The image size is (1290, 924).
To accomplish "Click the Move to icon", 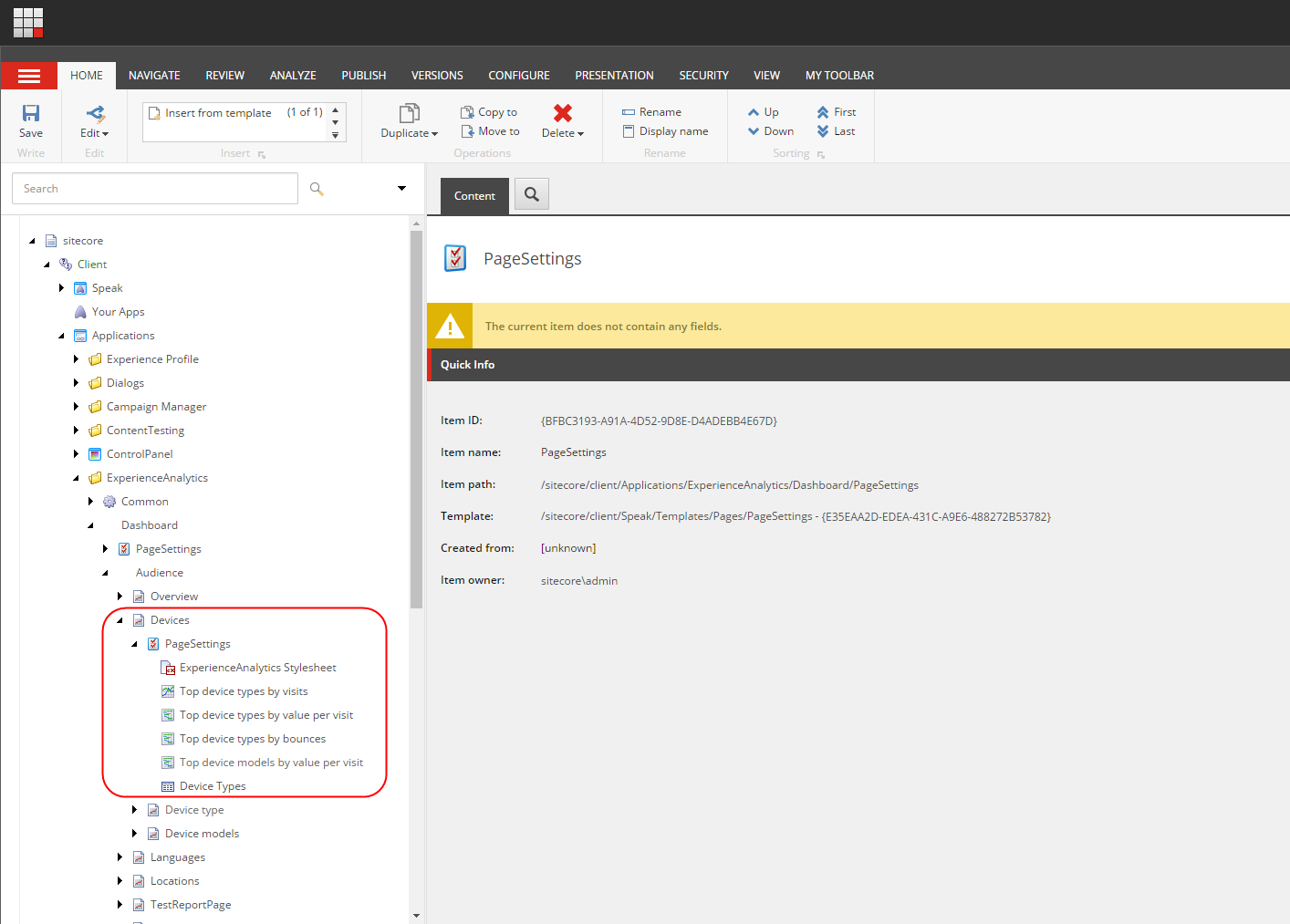I will click(467, 131).
